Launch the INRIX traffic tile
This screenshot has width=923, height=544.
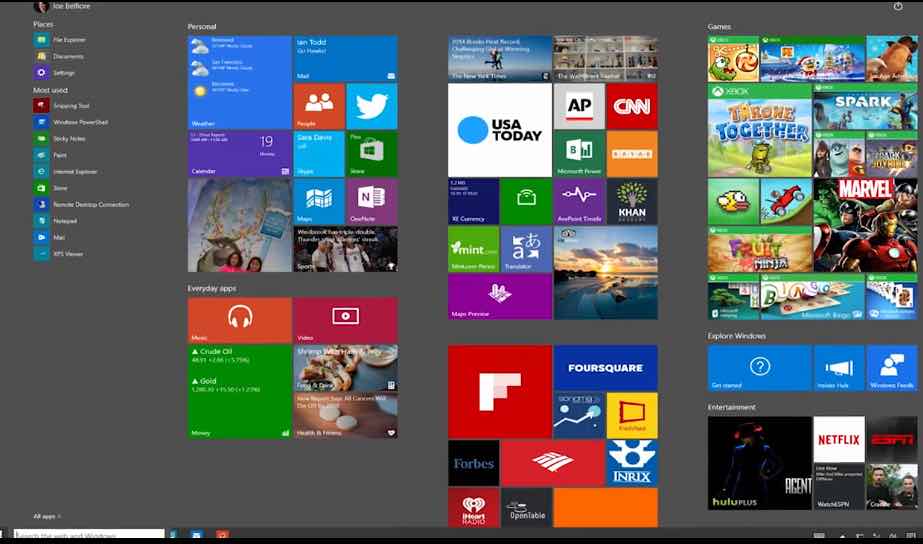[x=632, y=463]
